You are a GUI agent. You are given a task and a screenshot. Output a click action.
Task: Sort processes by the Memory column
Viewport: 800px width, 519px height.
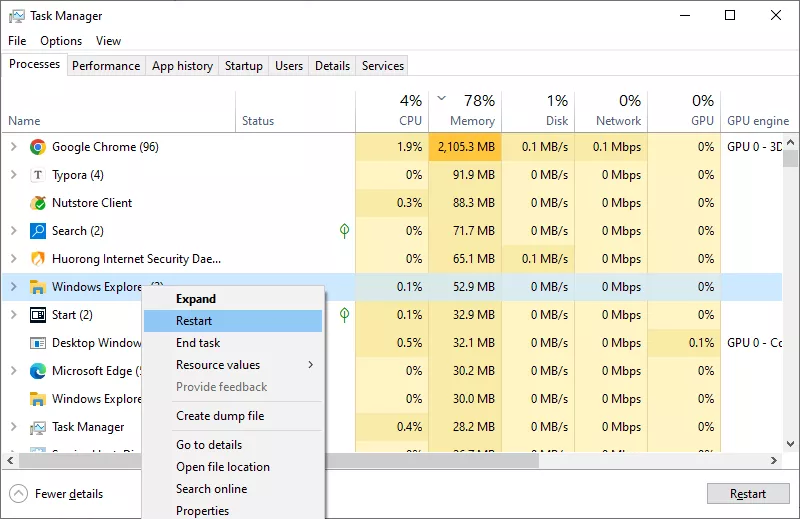(465, 112)
